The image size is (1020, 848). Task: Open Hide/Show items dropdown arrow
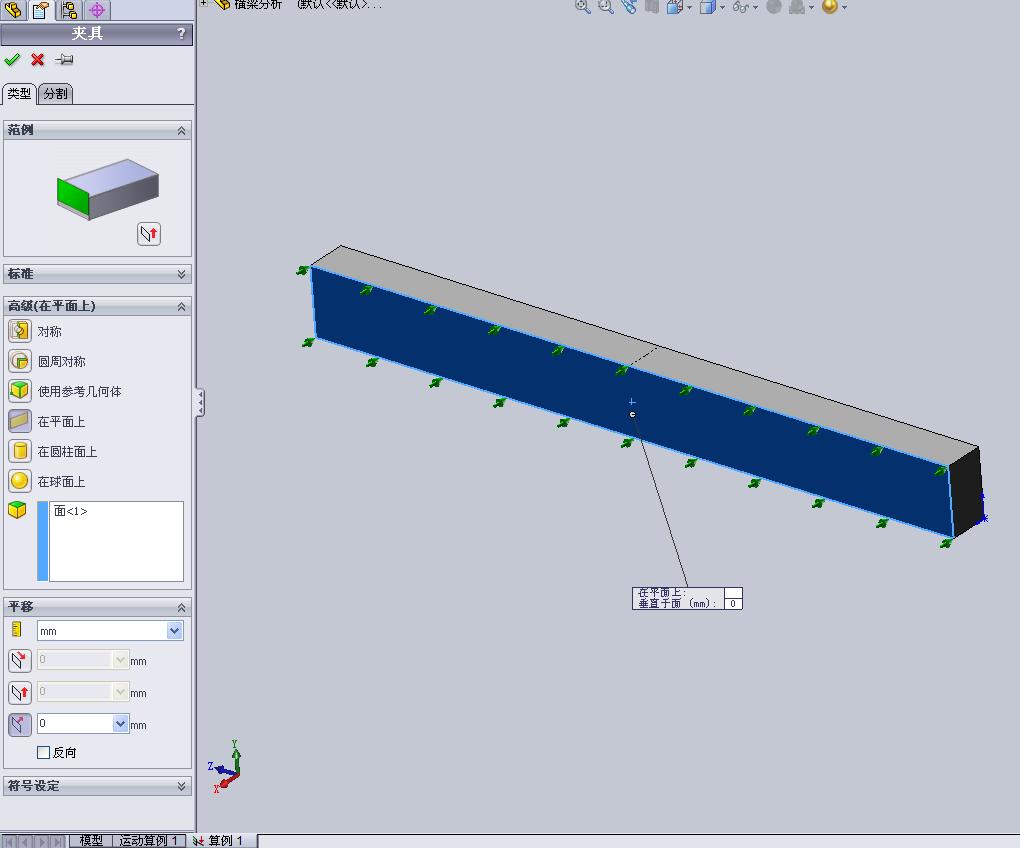pos(755,8)
